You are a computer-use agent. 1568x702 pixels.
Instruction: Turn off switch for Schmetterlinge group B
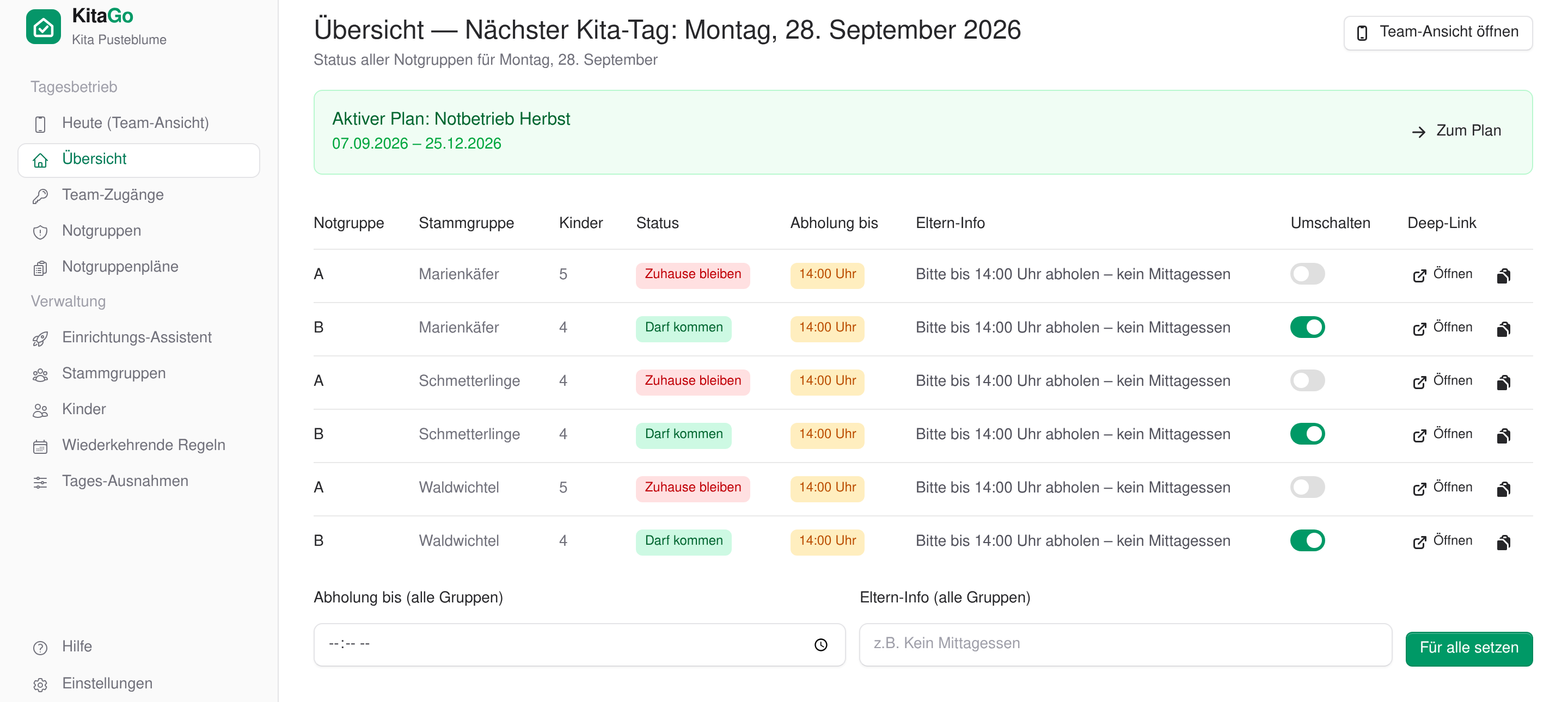pyautogui.click(x=1307, y=434)
